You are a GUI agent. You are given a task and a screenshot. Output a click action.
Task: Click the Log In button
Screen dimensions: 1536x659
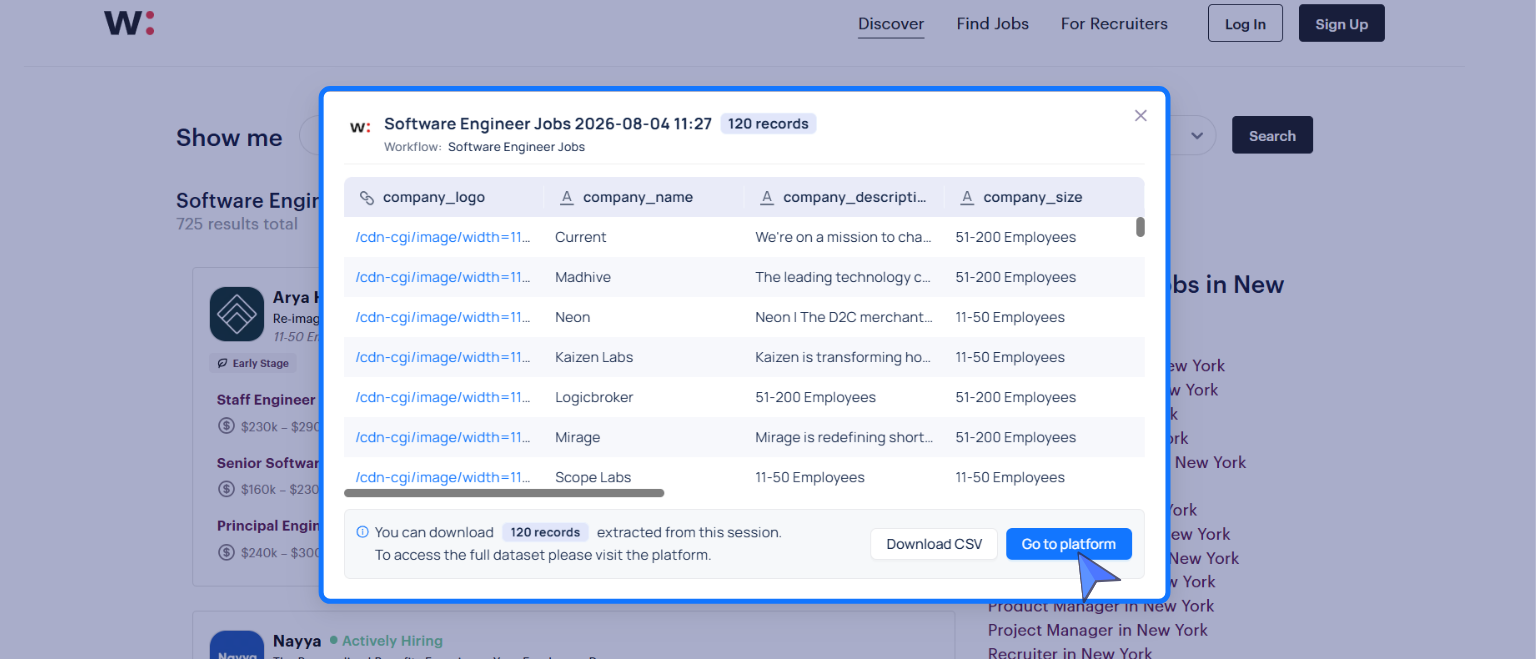(x=1245, y=24)
